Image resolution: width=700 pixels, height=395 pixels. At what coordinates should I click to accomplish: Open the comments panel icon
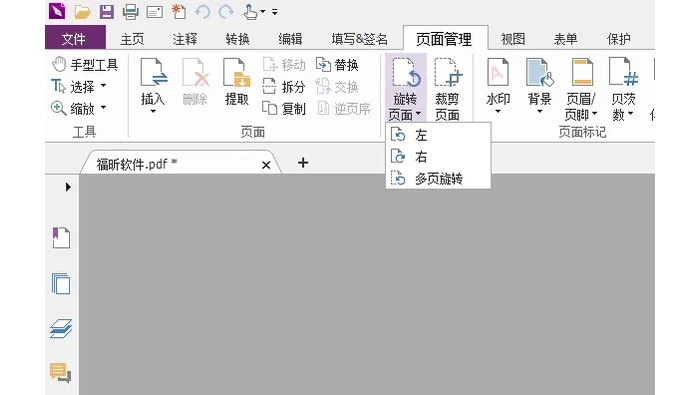[61, 373]
